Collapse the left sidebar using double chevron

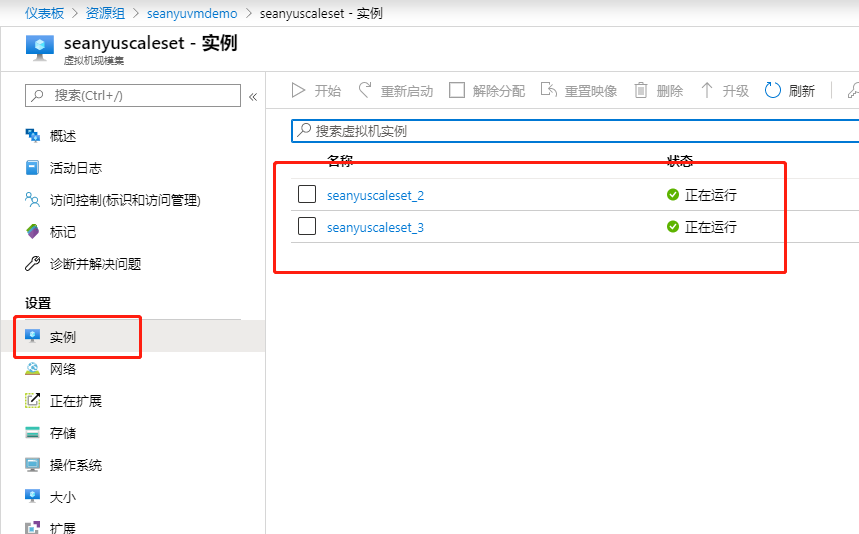(253, 97)
